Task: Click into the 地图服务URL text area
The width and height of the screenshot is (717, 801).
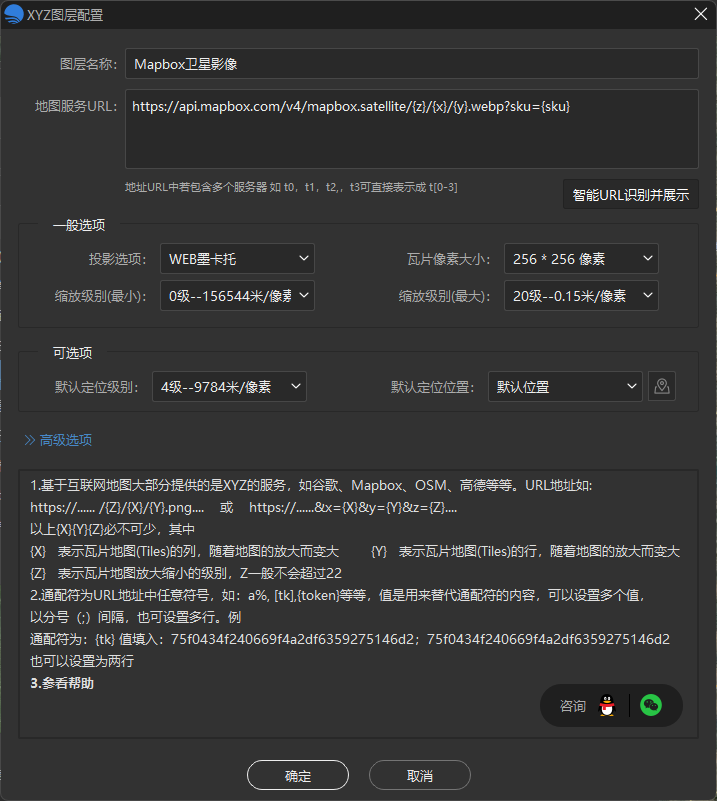Action: pos(412,129)
